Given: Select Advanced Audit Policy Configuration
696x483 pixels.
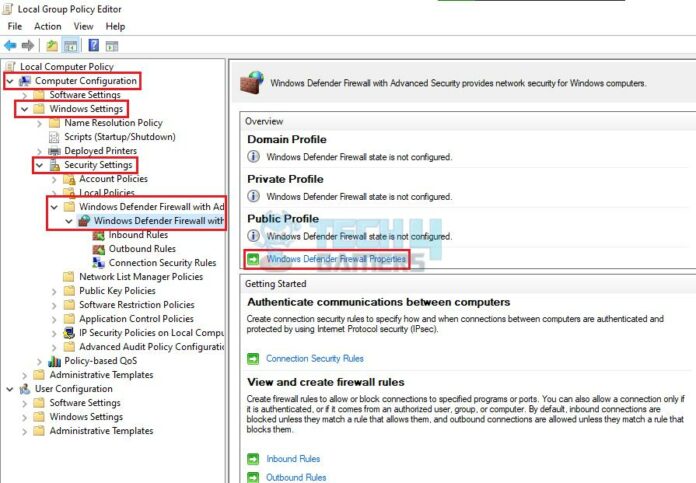Looking at the screenshot, I should (x=151, y=347).
